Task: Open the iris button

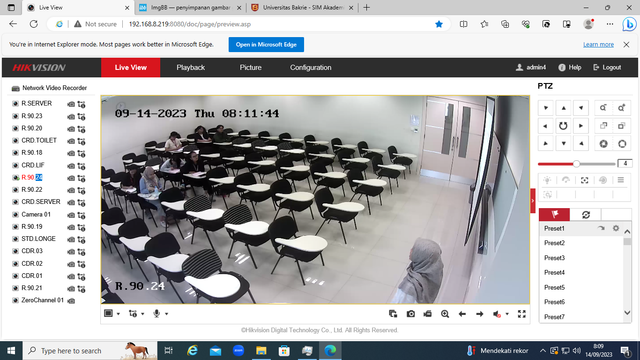Action: (622, 144)
